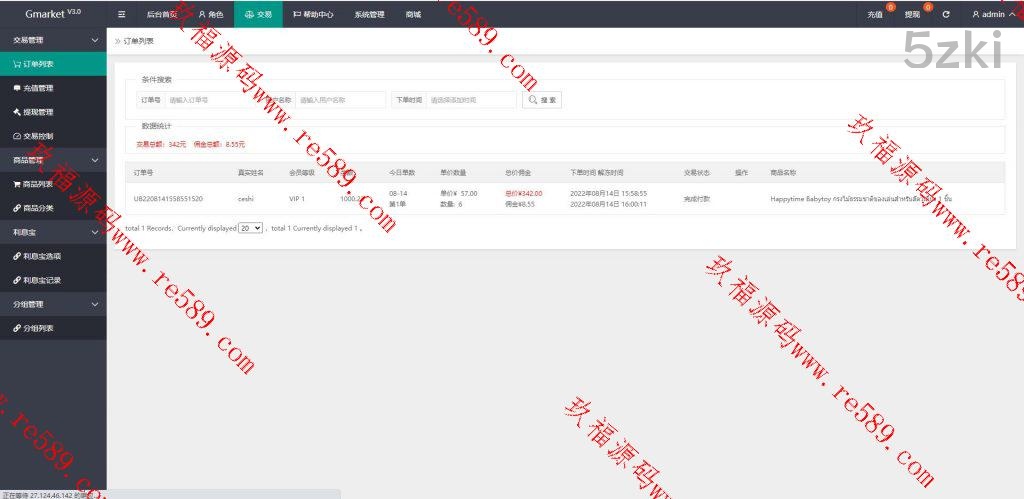Image resolution: width=1024 pixels, height=499 pixels.
Task: Open the 系统管理 top navigation tab
Action: [368, 14]
